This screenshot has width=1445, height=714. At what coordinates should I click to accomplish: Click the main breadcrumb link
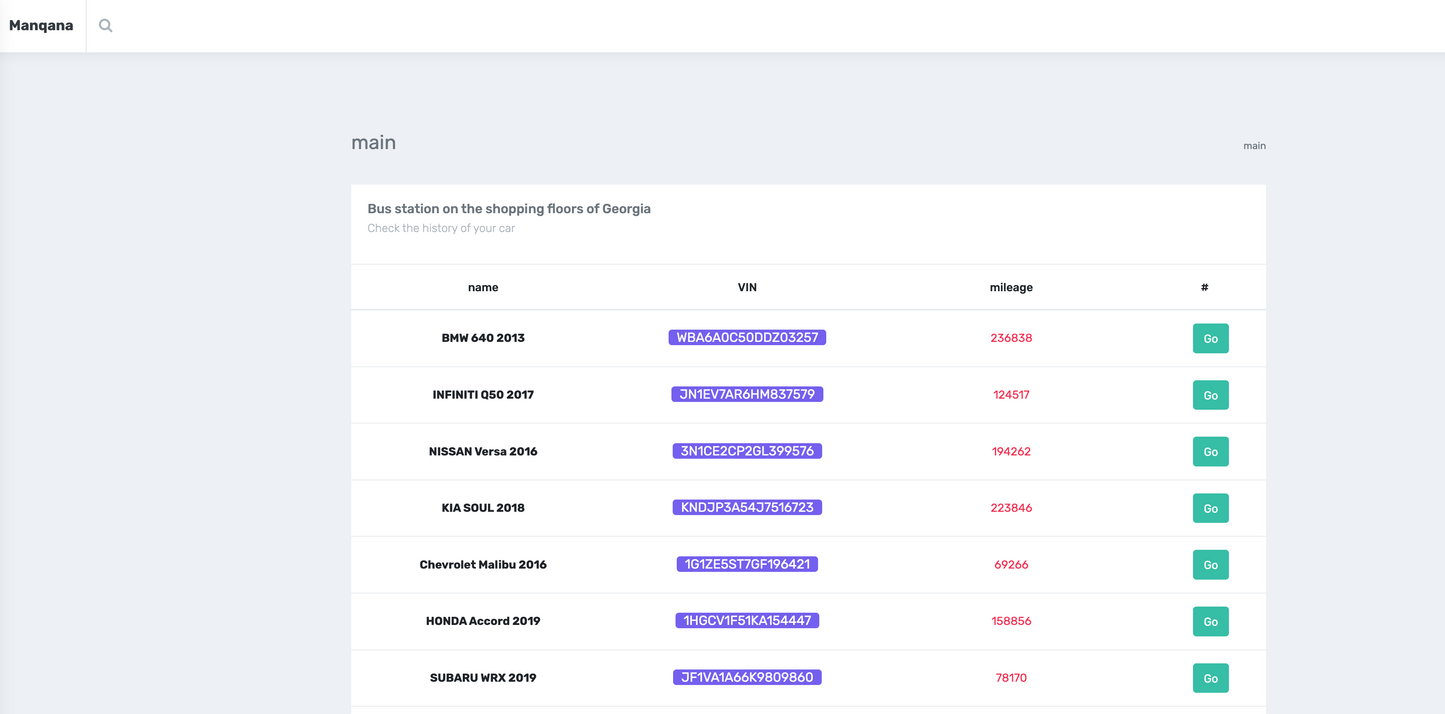click(1254, 146)
